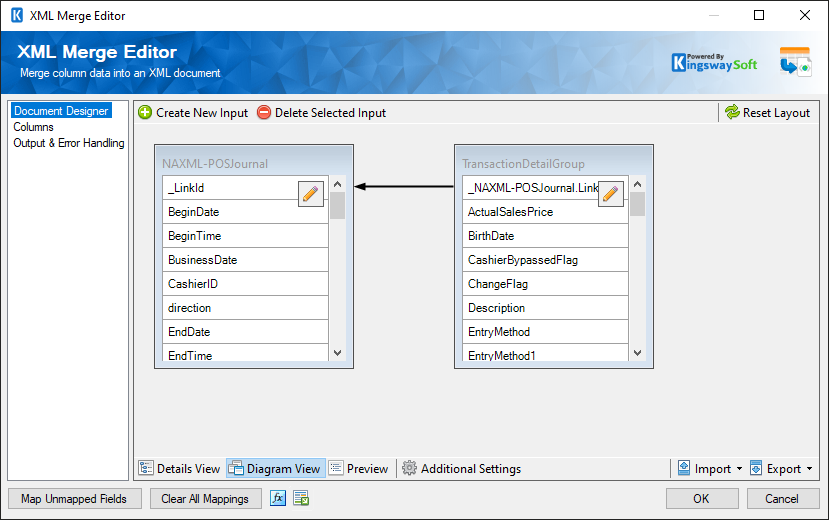
Task: Maximize the XML Merge Editor window
Action: [x=759, y=15]
